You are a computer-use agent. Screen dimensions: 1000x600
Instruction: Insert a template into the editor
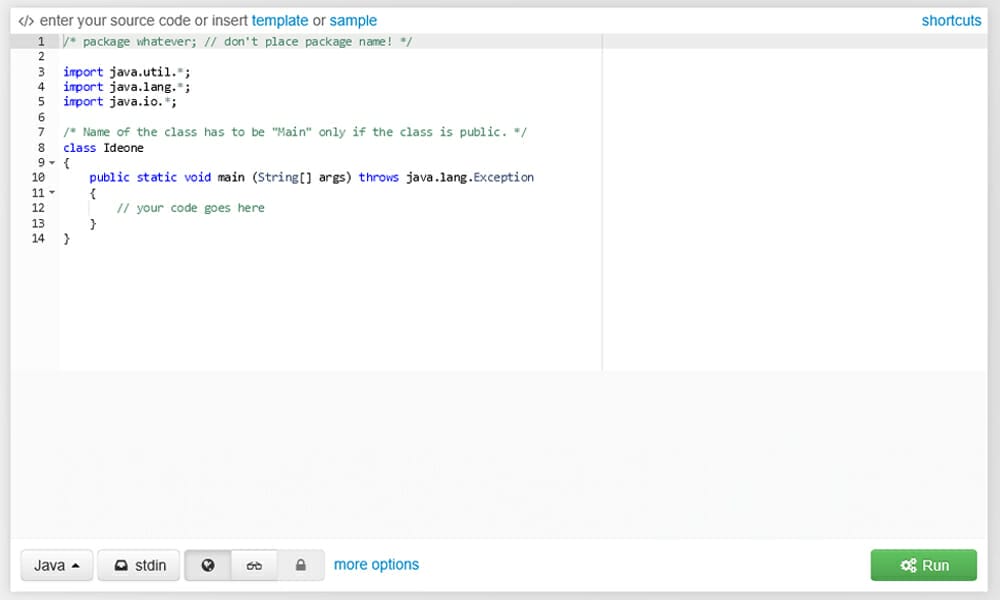(280, 20)
